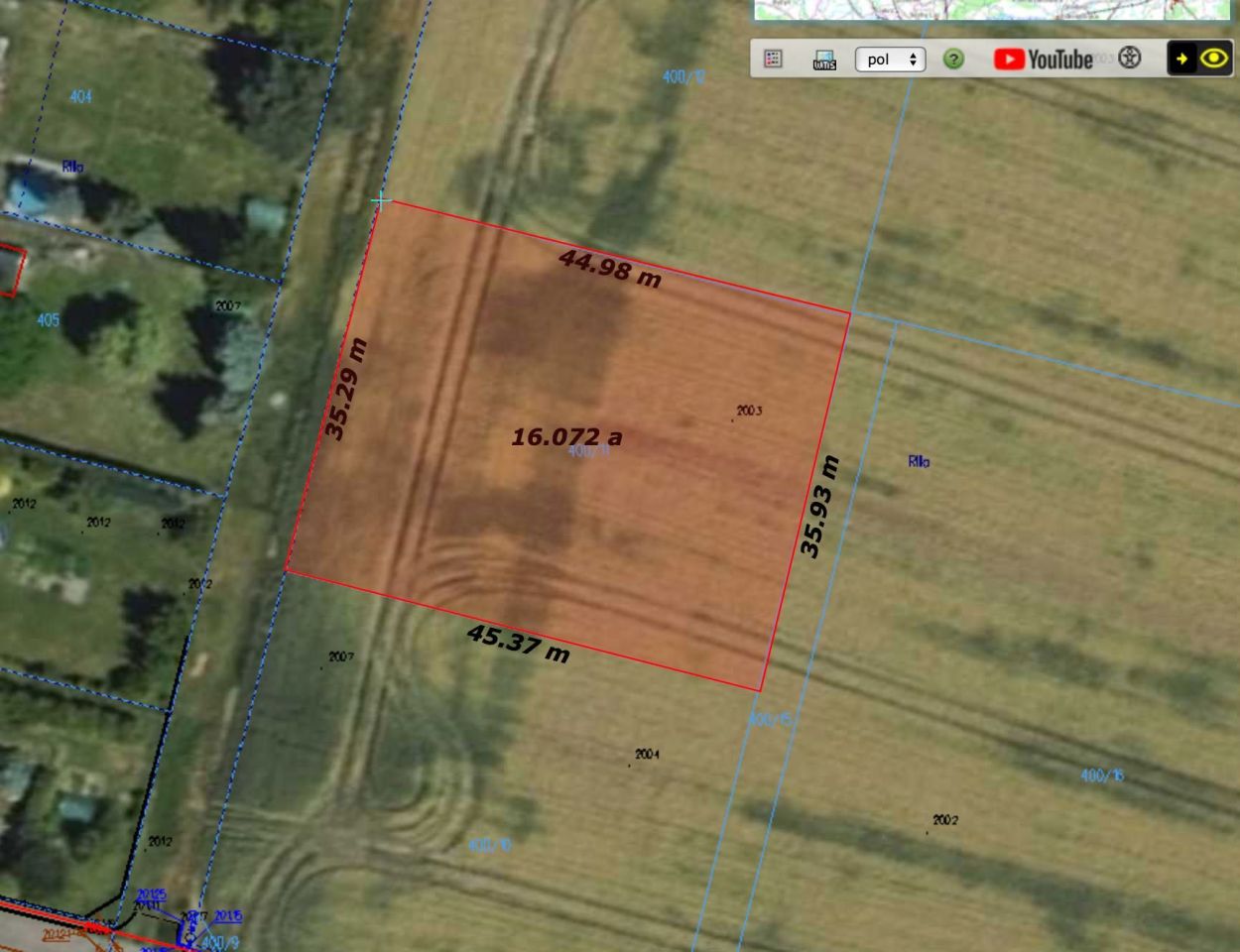
Task: Toggle the yellow eye high-contrast mode
Action: [x=1215, y=59]
